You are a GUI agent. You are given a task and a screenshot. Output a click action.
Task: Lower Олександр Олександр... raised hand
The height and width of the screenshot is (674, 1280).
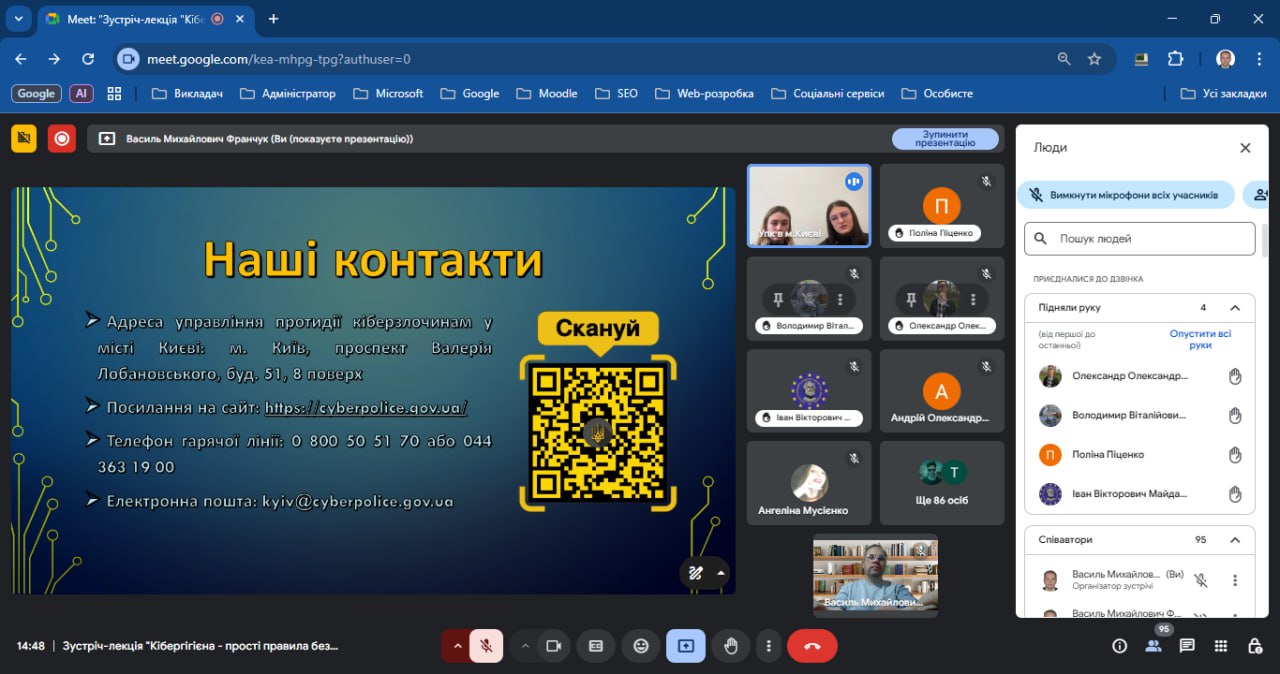1235,376
